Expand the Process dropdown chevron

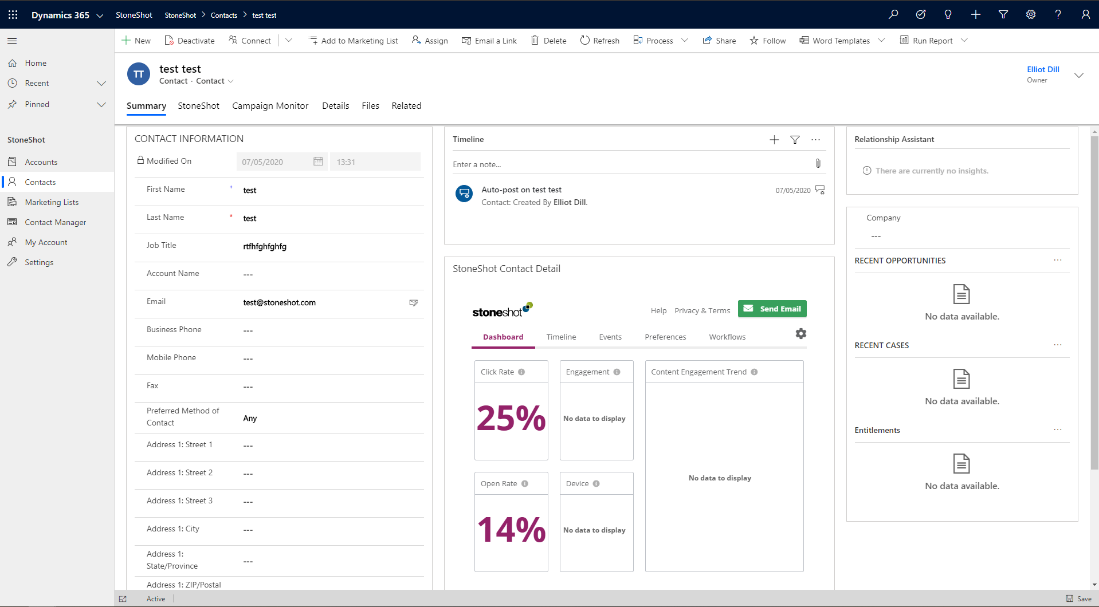685,41
